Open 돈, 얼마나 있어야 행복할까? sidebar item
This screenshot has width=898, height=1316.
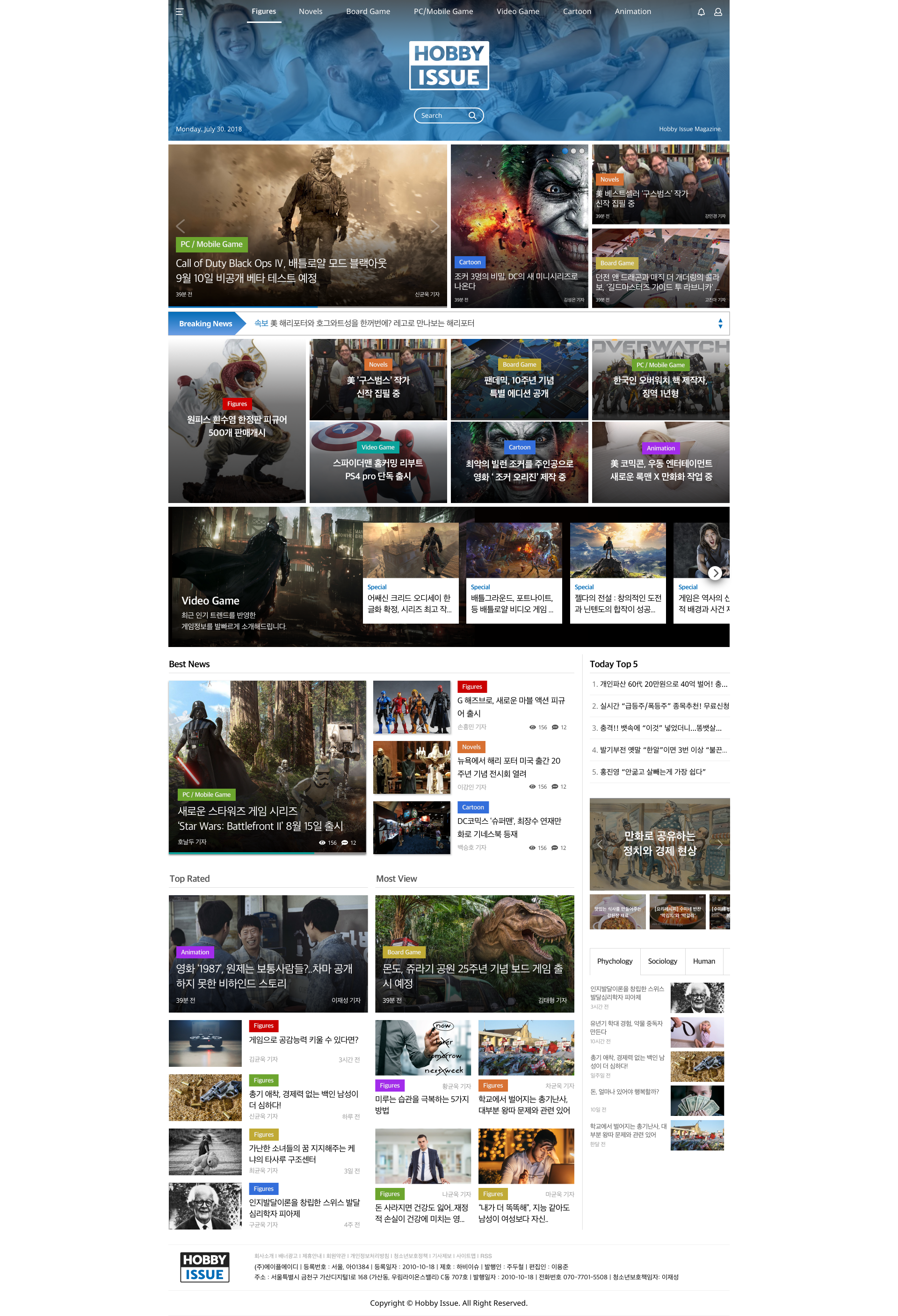pos(625,1092)
